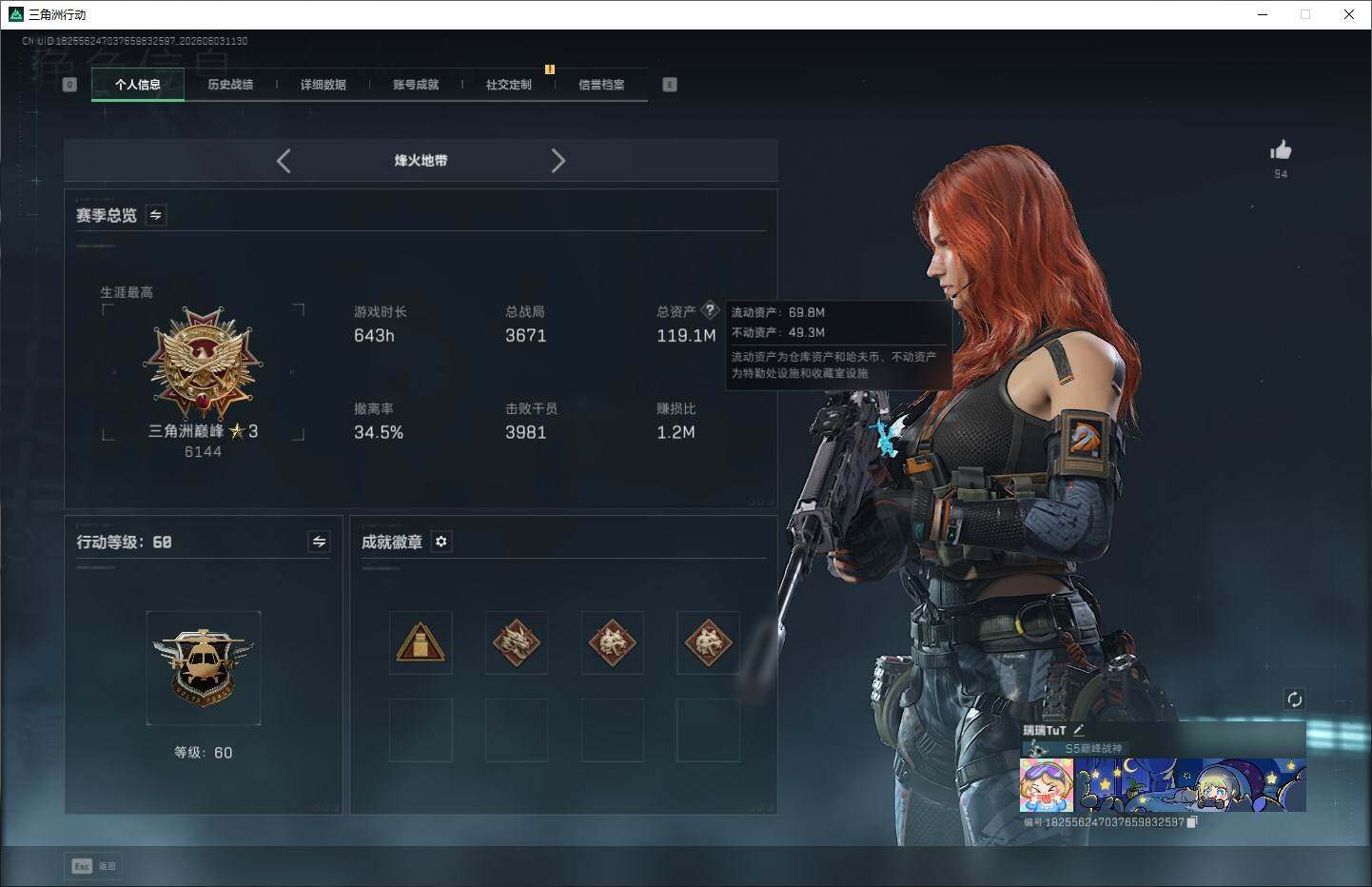Click the level 60 helicopter badge
The width and height of the screenshot is (1372, 887).
(204, 667)
